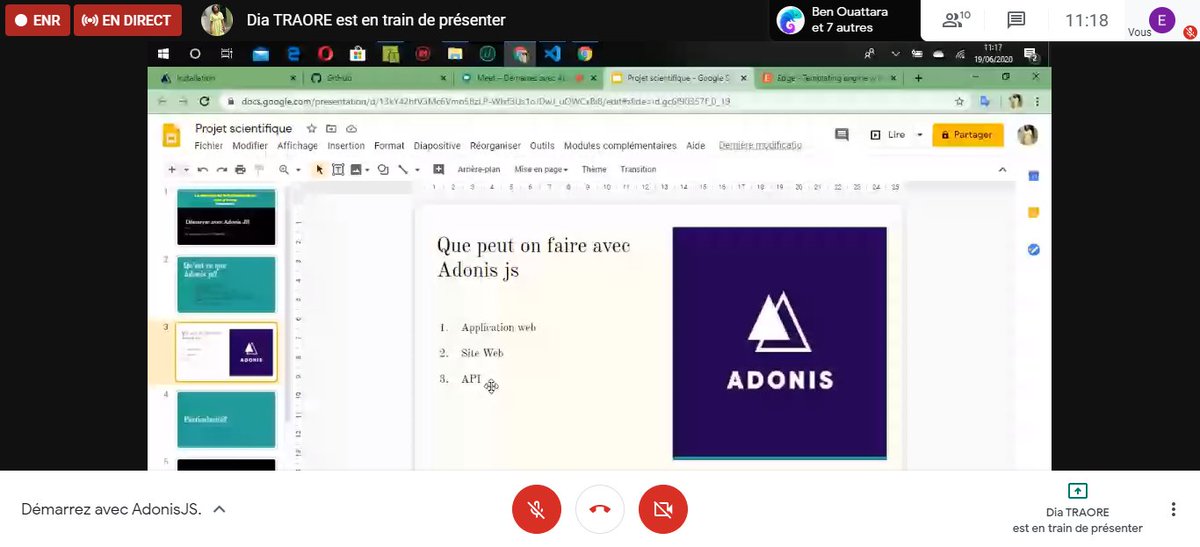Click the undo arrow in toolbar
The height and width of the screenshot is (547, 1200).
pos(203,170)
